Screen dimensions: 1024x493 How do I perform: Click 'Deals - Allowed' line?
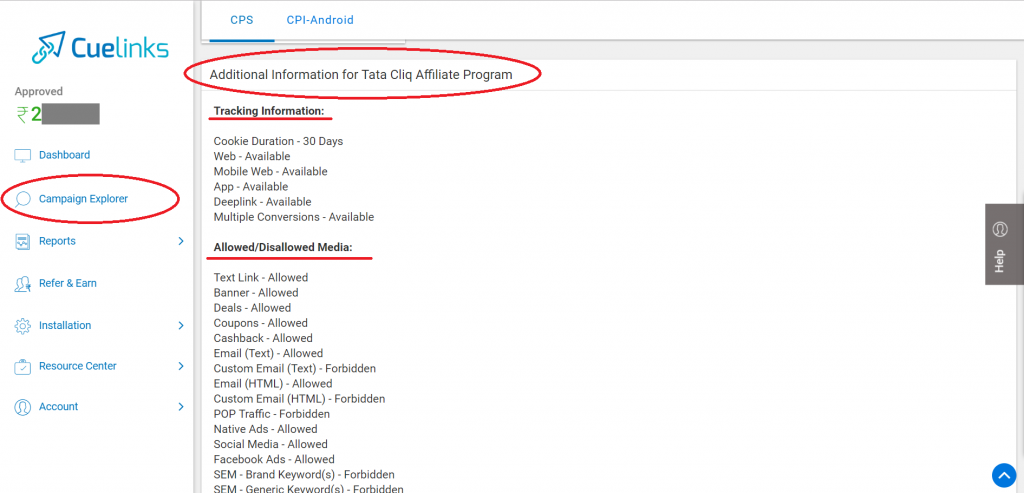tap(252, 308)
